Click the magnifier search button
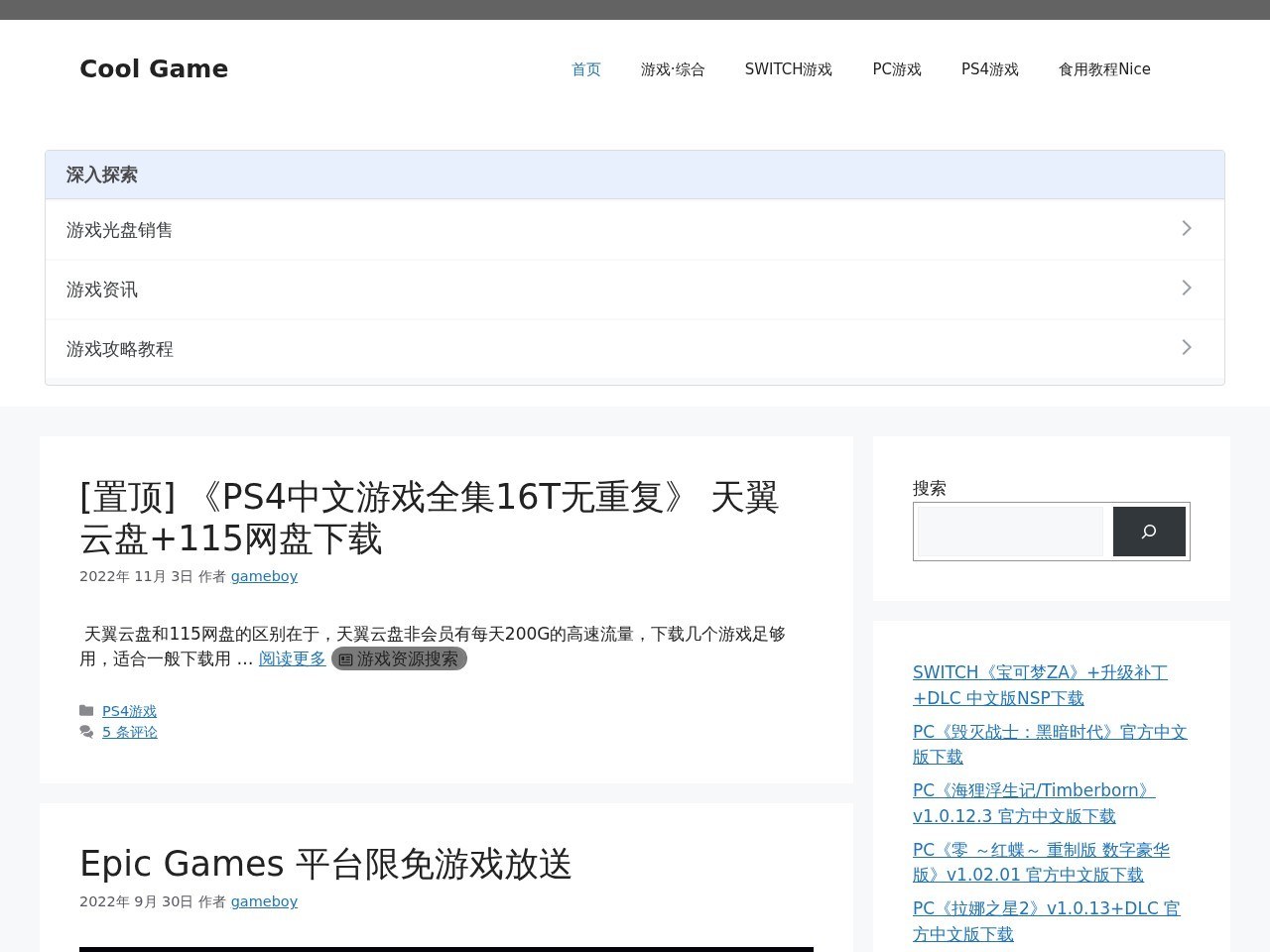The height and width of the screenshot is (952, 1270). [x=1149, y=532]
